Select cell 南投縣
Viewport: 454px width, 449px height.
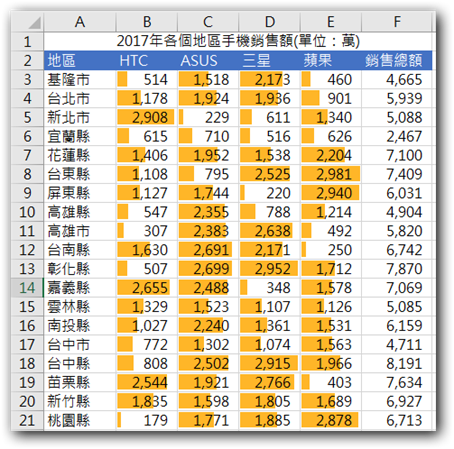[x=80, y=326]
